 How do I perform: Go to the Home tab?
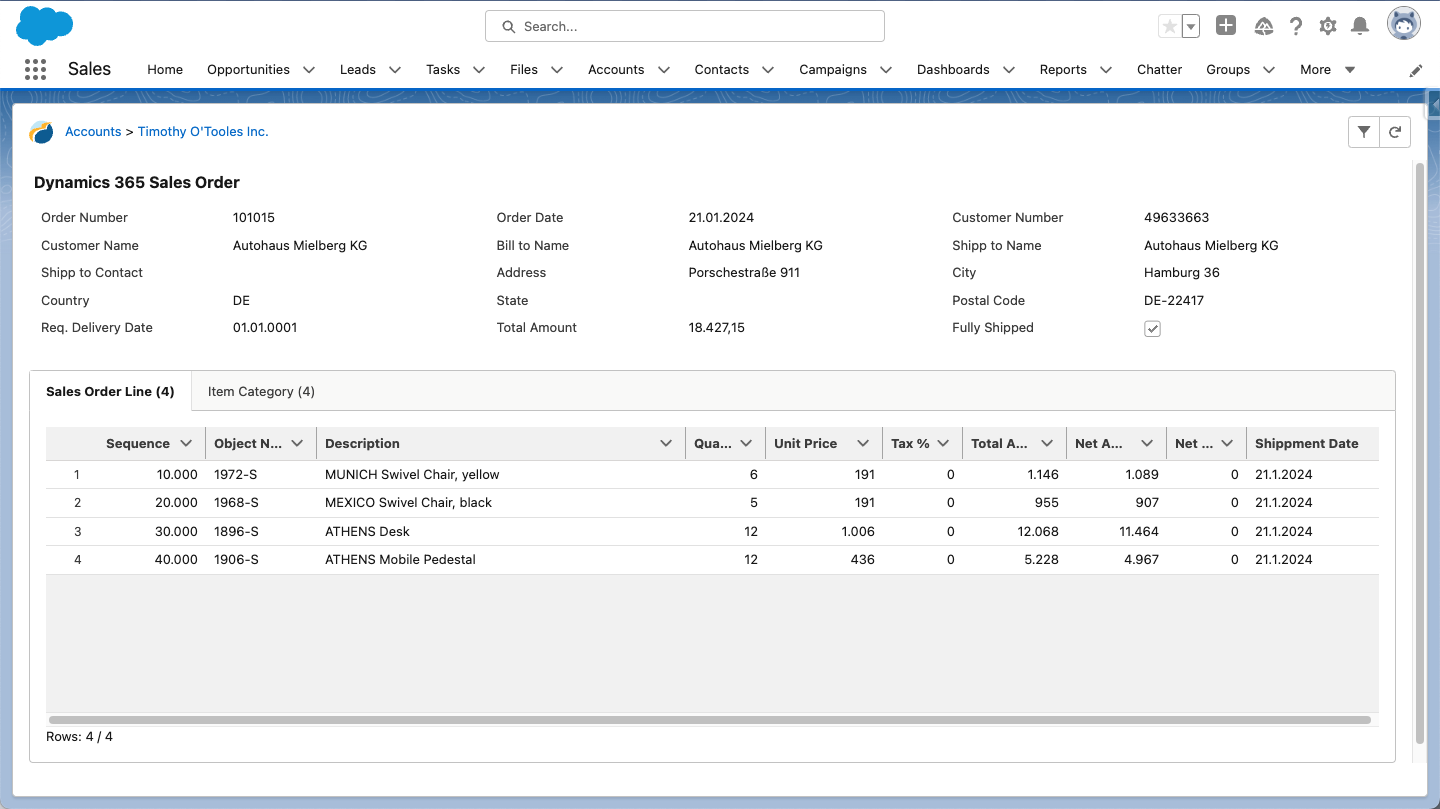[x=165, y=70]
